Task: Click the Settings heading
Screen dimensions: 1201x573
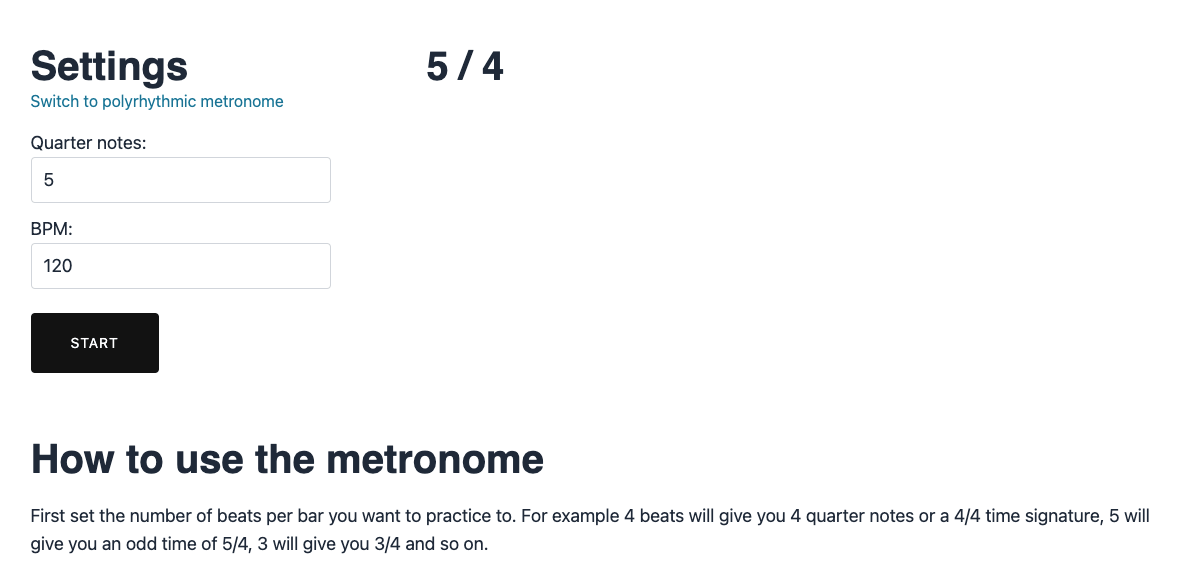Action: 109,66
